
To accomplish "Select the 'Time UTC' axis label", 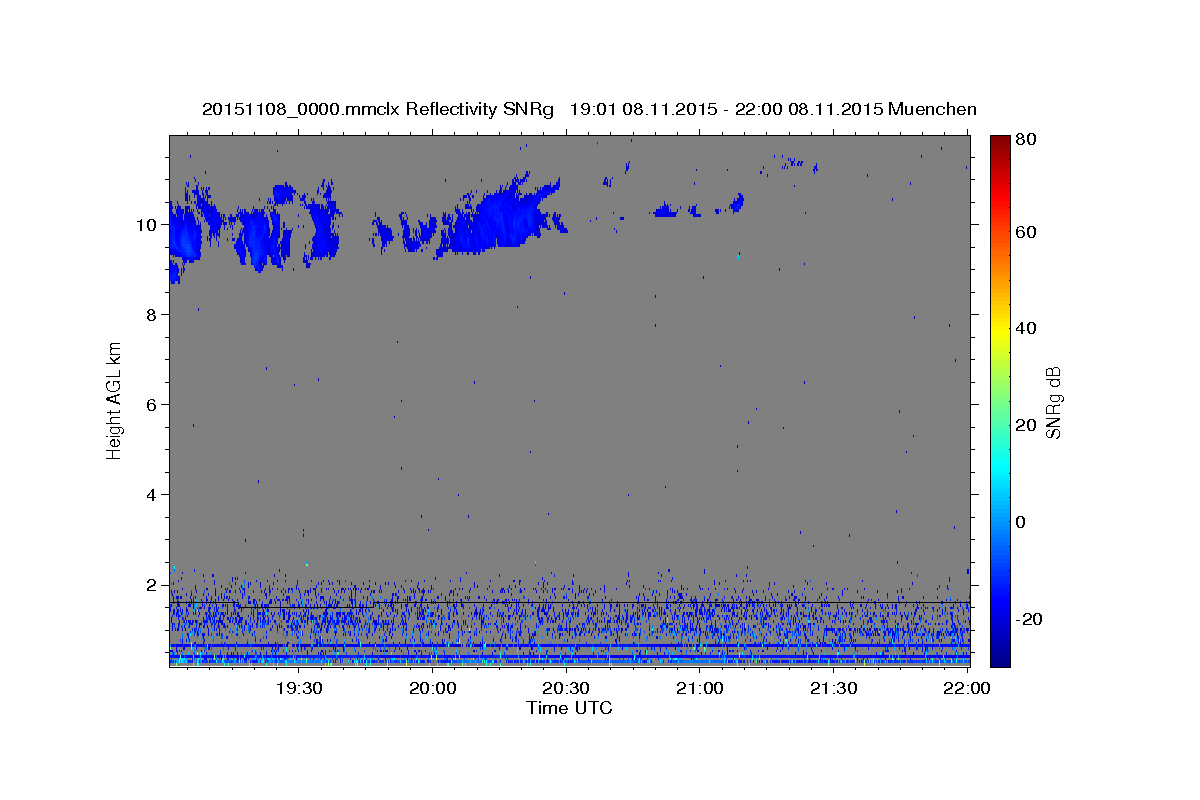I will 569,708.
